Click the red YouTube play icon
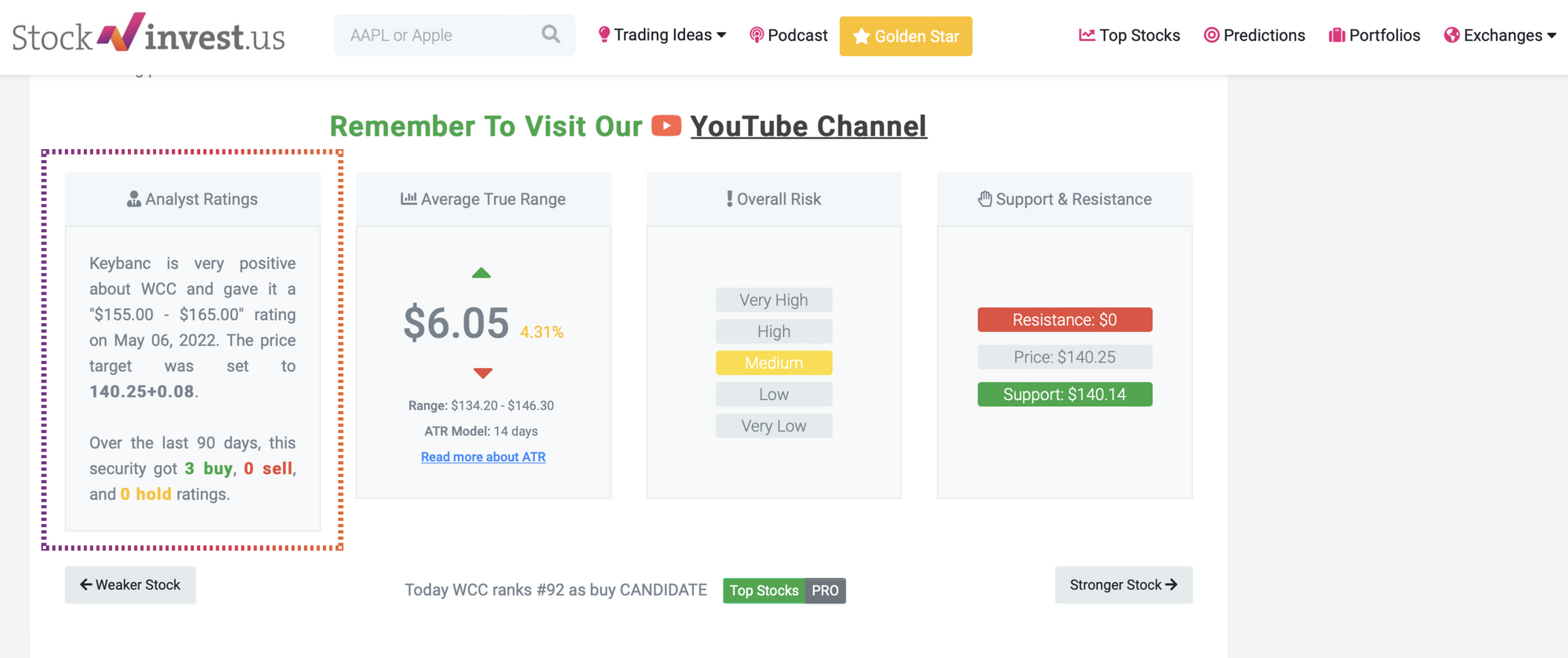The image size is (1568, 658). click(666, 125)
